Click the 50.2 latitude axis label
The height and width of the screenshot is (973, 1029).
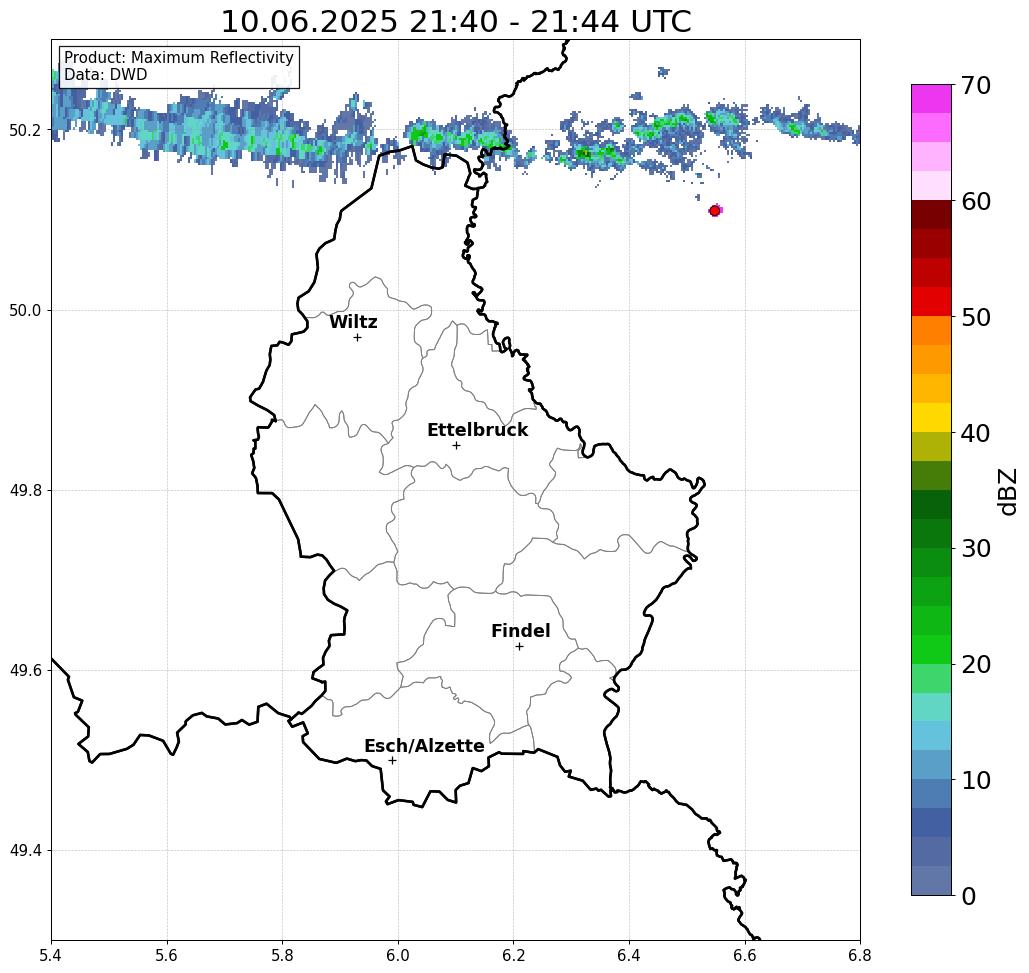25,131
